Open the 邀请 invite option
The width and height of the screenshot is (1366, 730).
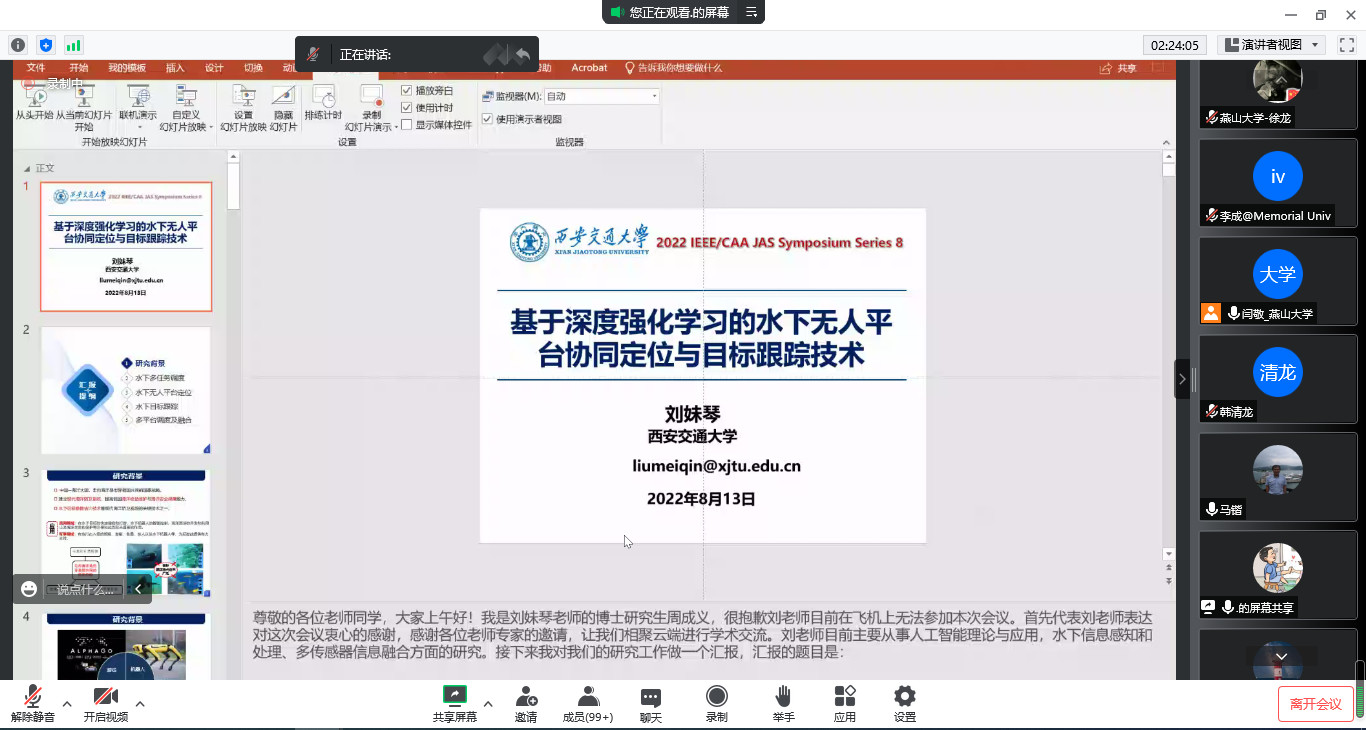coord(526,702)
